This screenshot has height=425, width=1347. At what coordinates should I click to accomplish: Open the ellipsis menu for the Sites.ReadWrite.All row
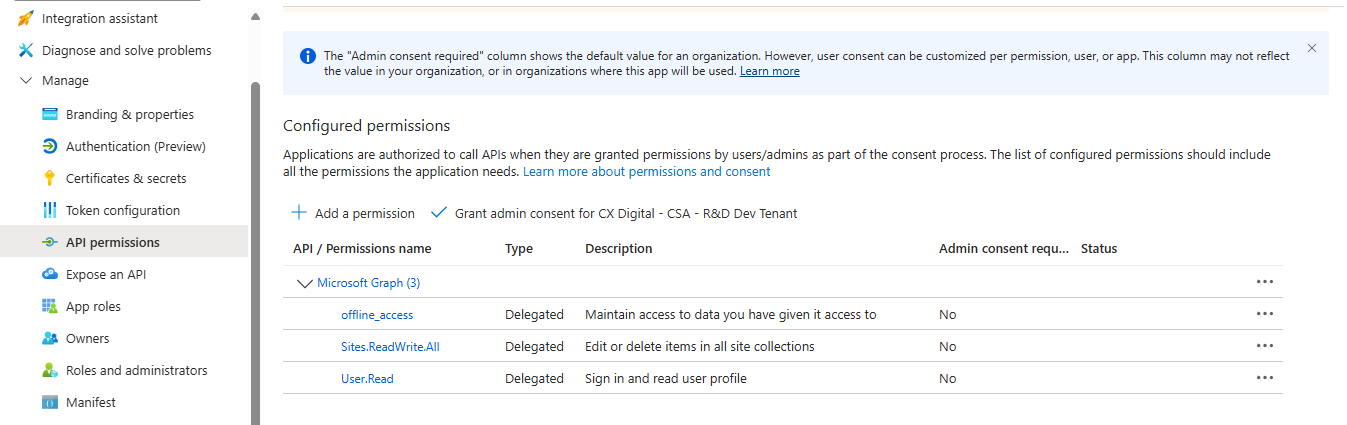tap(1265, 346)
